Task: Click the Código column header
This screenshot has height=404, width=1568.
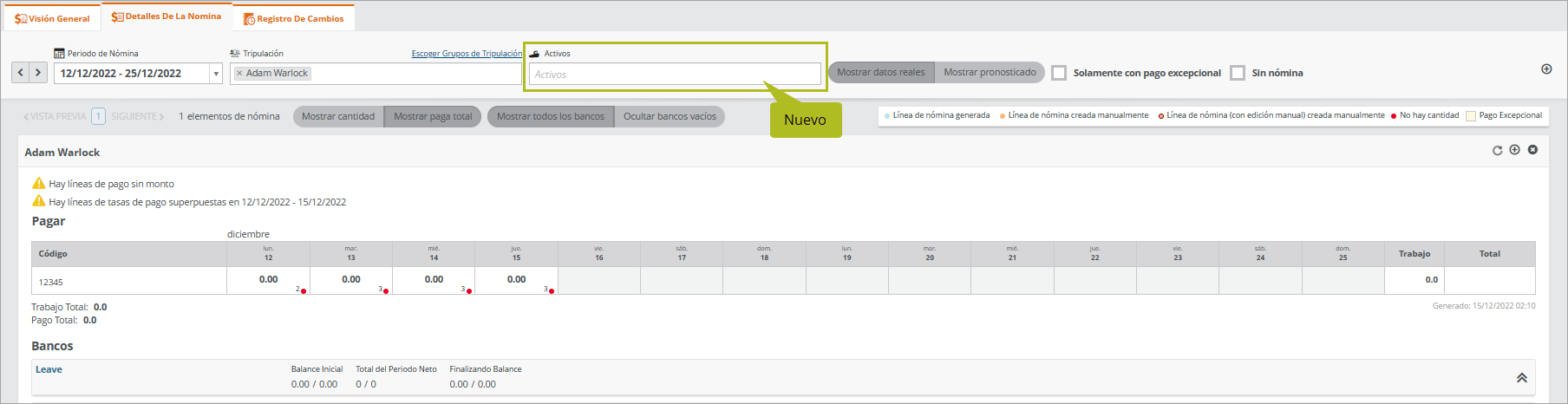Action: 128,254
